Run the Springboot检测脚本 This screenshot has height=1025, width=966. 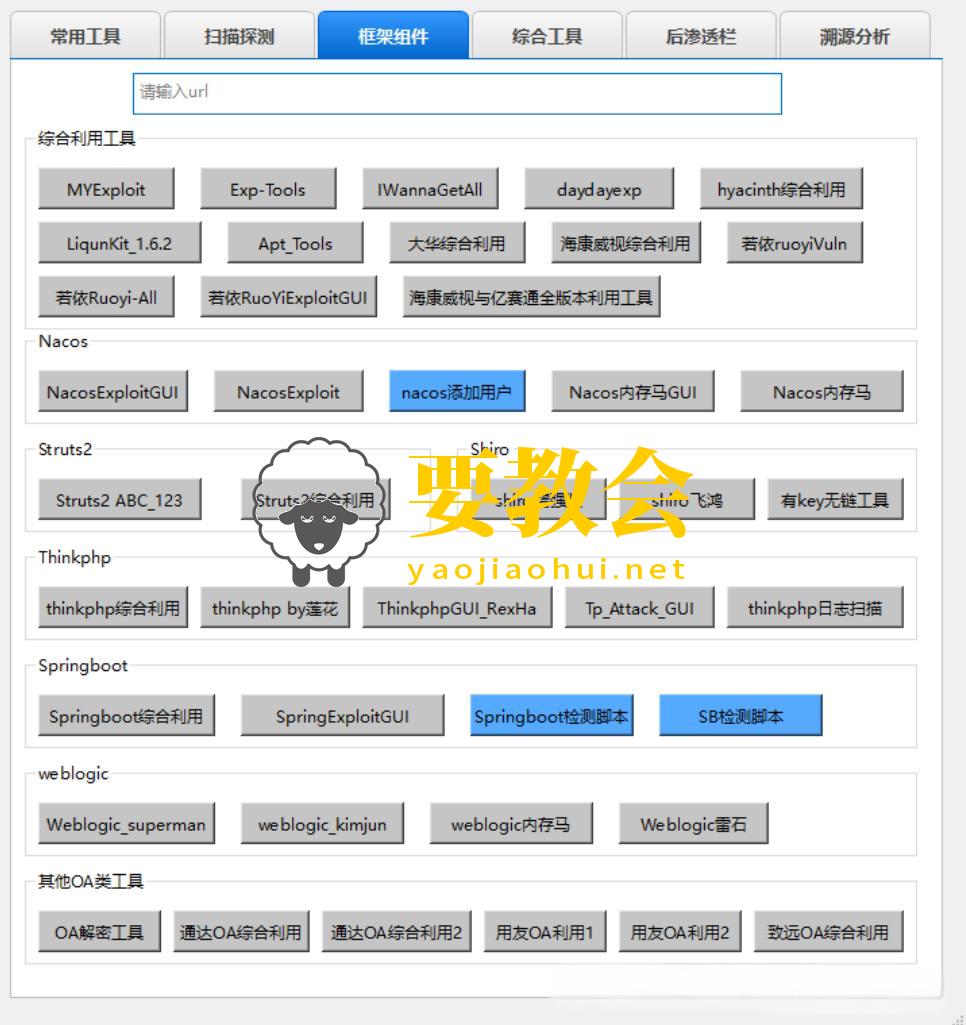pos(552,716)
